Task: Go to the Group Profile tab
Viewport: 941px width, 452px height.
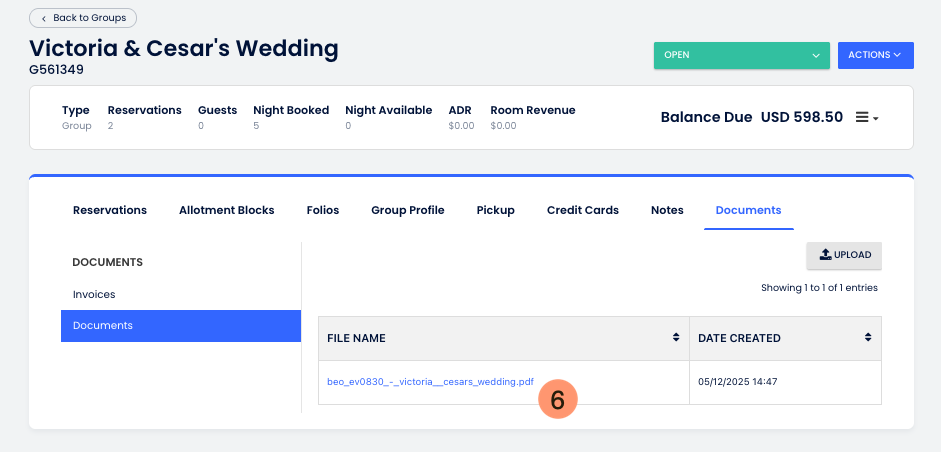Action: coord(407,210)
